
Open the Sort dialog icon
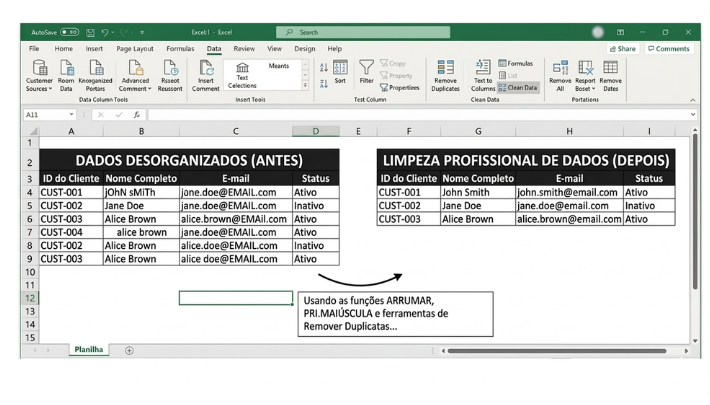[x=340, y=68]
